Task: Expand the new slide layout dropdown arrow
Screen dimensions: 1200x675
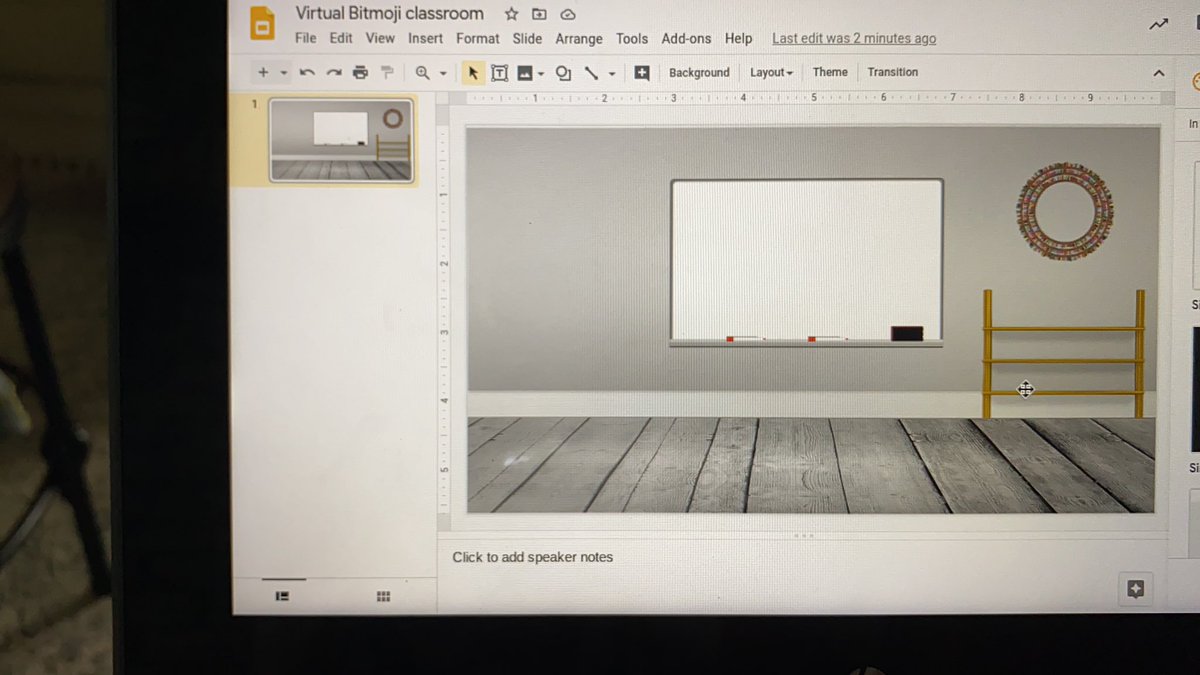Action: [x=284, y=73]
